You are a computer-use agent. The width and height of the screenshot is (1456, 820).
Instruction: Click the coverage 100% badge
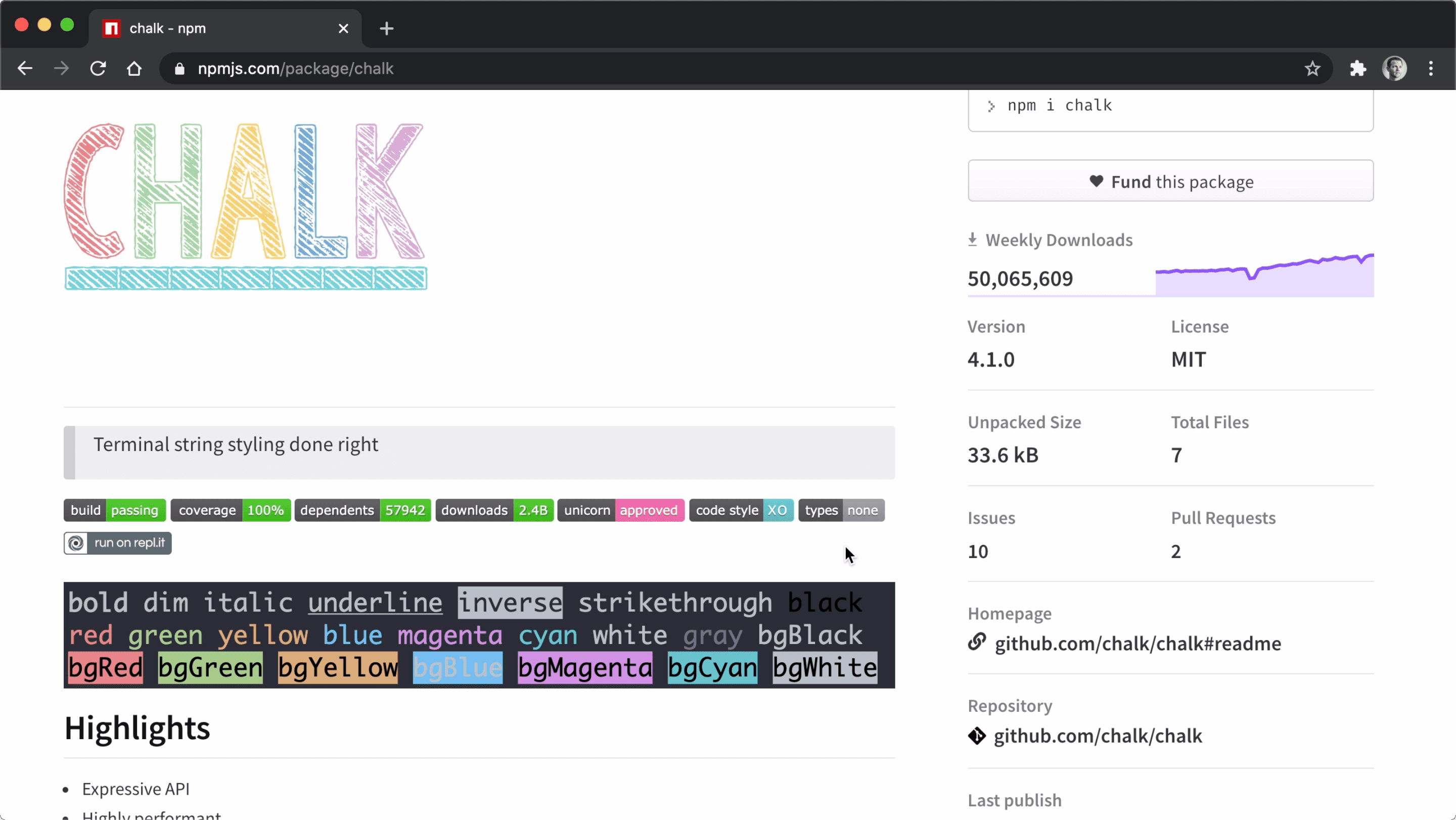click(231, 510)
